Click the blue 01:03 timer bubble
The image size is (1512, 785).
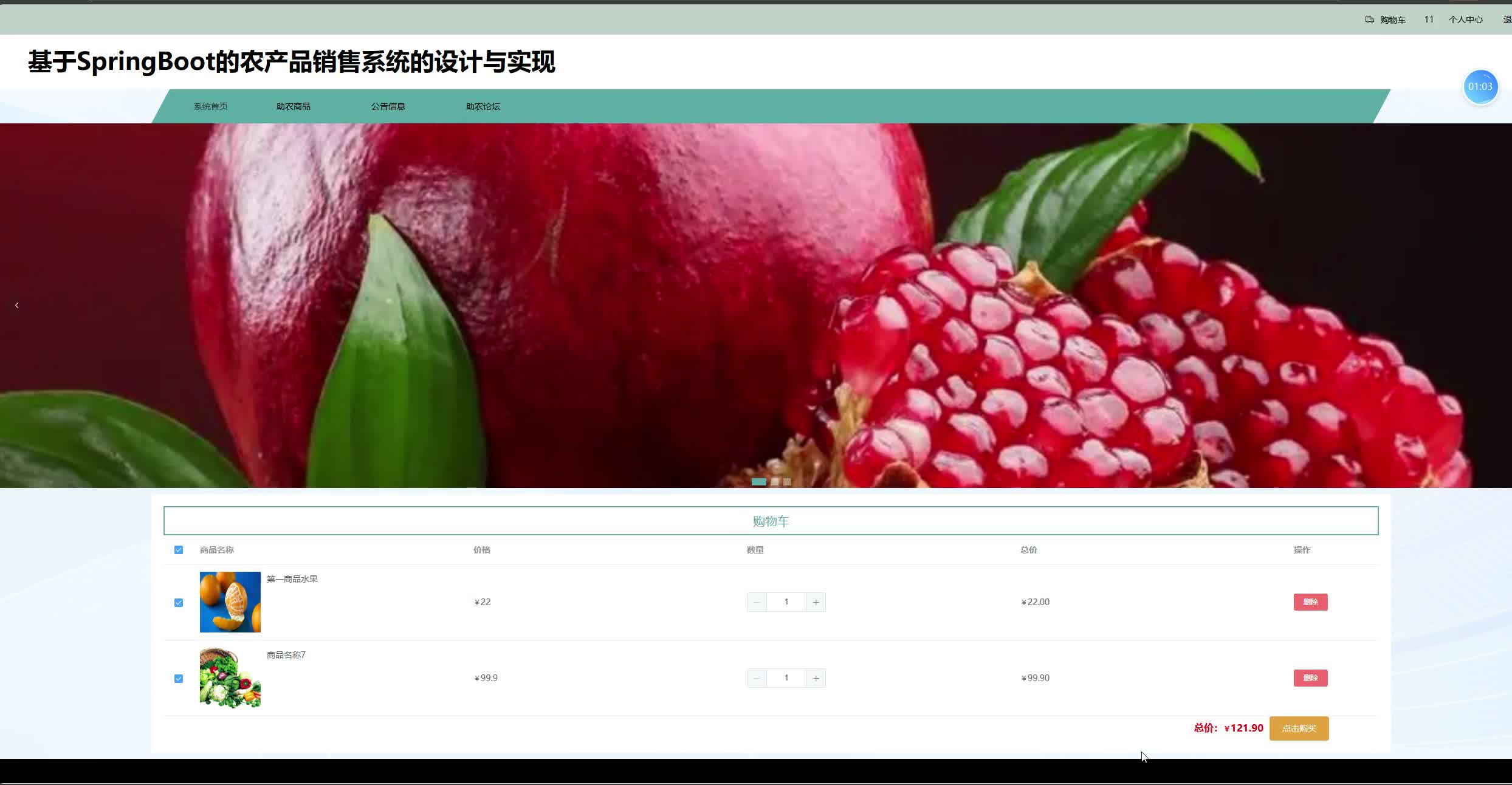pyautogui.click(x=1480, y=87)
